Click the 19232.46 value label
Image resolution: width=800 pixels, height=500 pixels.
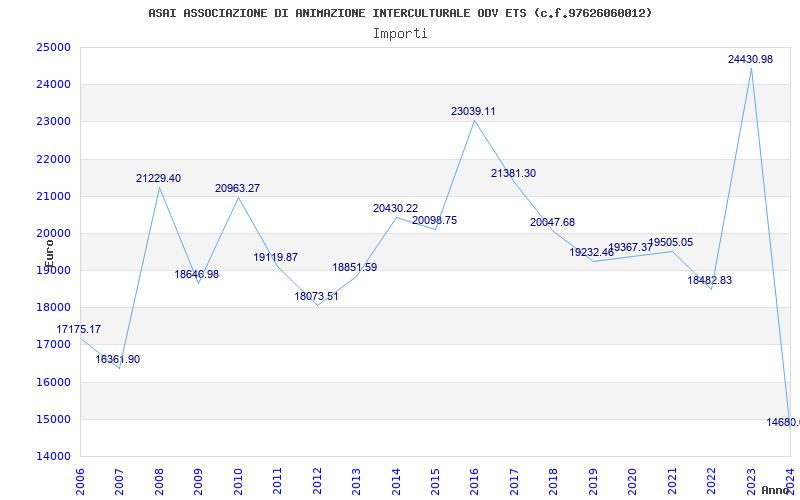[592, 252]
